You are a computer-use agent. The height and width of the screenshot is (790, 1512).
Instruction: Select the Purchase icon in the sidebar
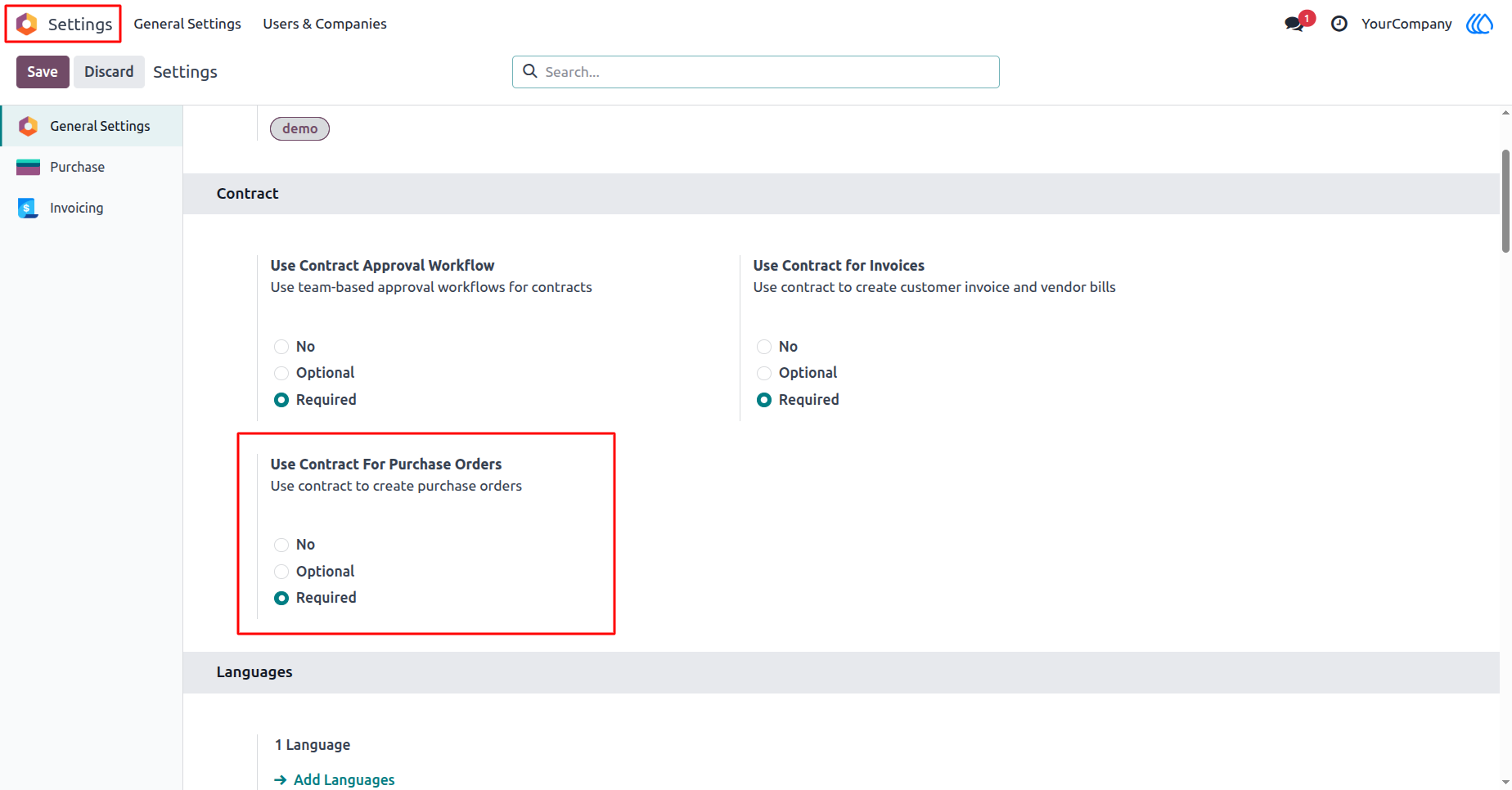[28, 167]
